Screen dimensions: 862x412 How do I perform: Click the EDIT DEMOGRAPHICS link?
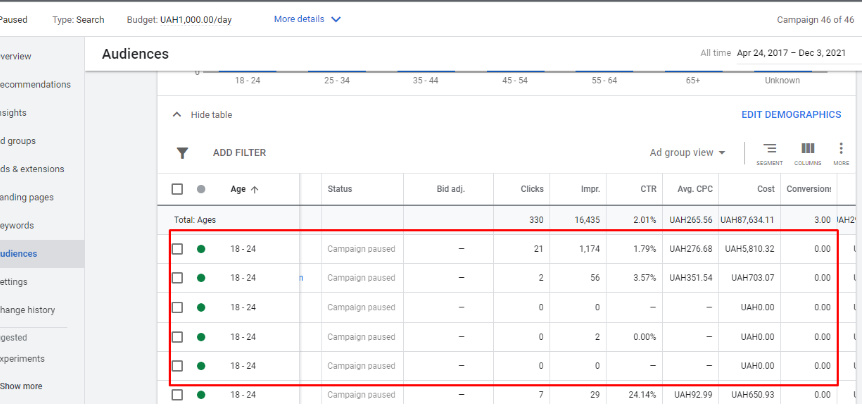click(790, 115)
